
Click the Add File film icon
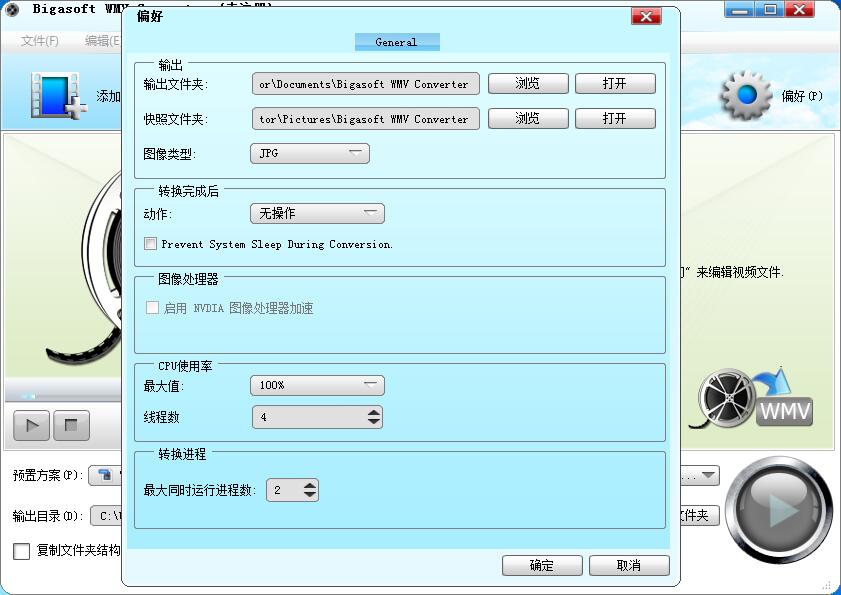click(x=58, y=96)
